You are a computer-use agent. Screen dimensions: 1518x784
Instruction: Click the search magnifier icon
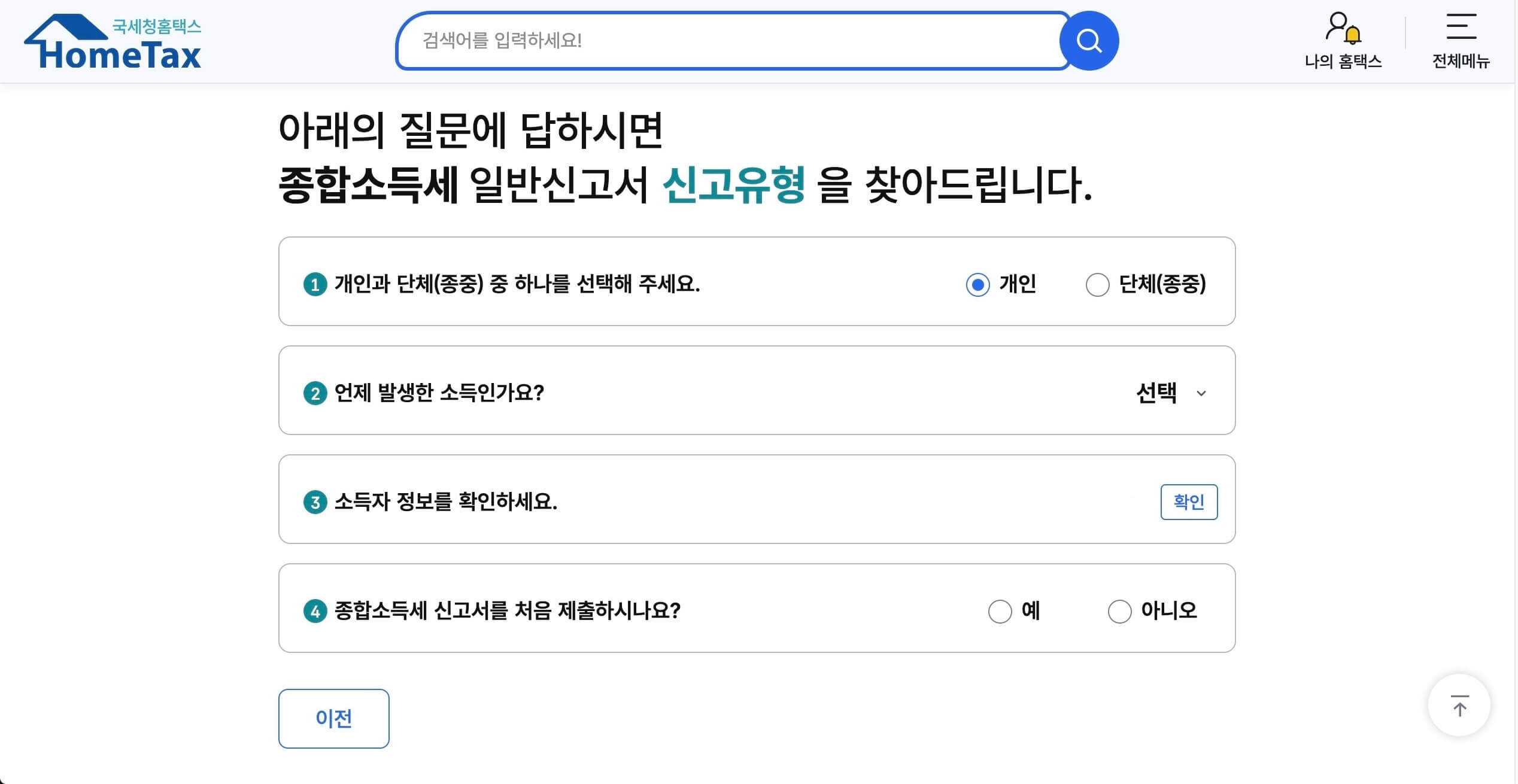(x=1088, y=41)
